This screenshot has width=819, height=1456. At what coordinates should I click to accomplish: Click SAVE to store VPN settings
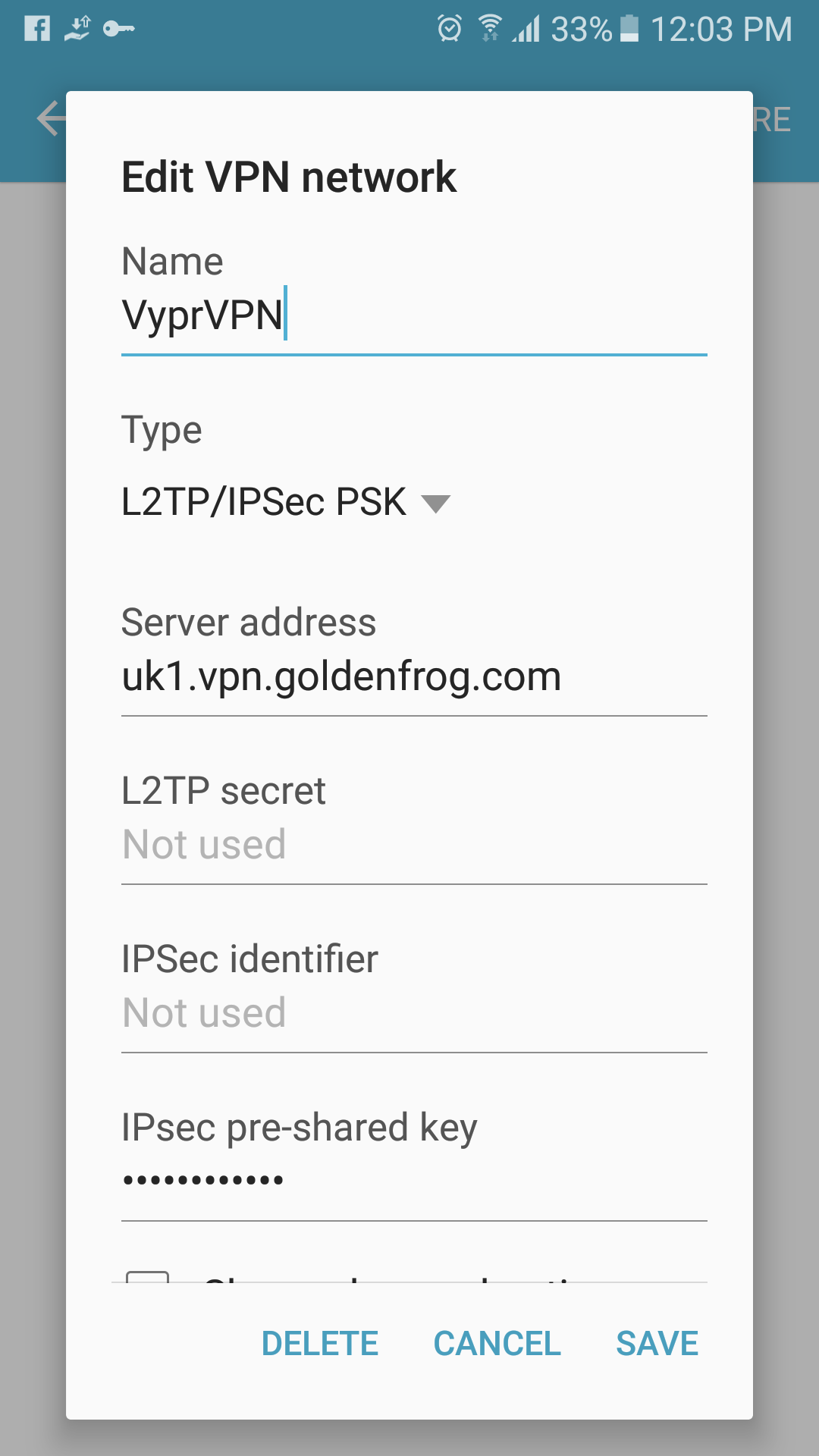coord(657,1344)
